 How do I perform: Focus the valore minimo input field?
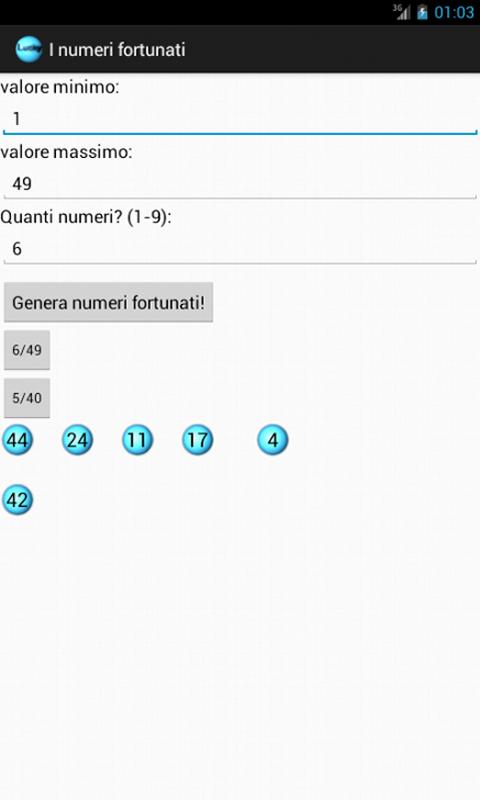point(240,119)
